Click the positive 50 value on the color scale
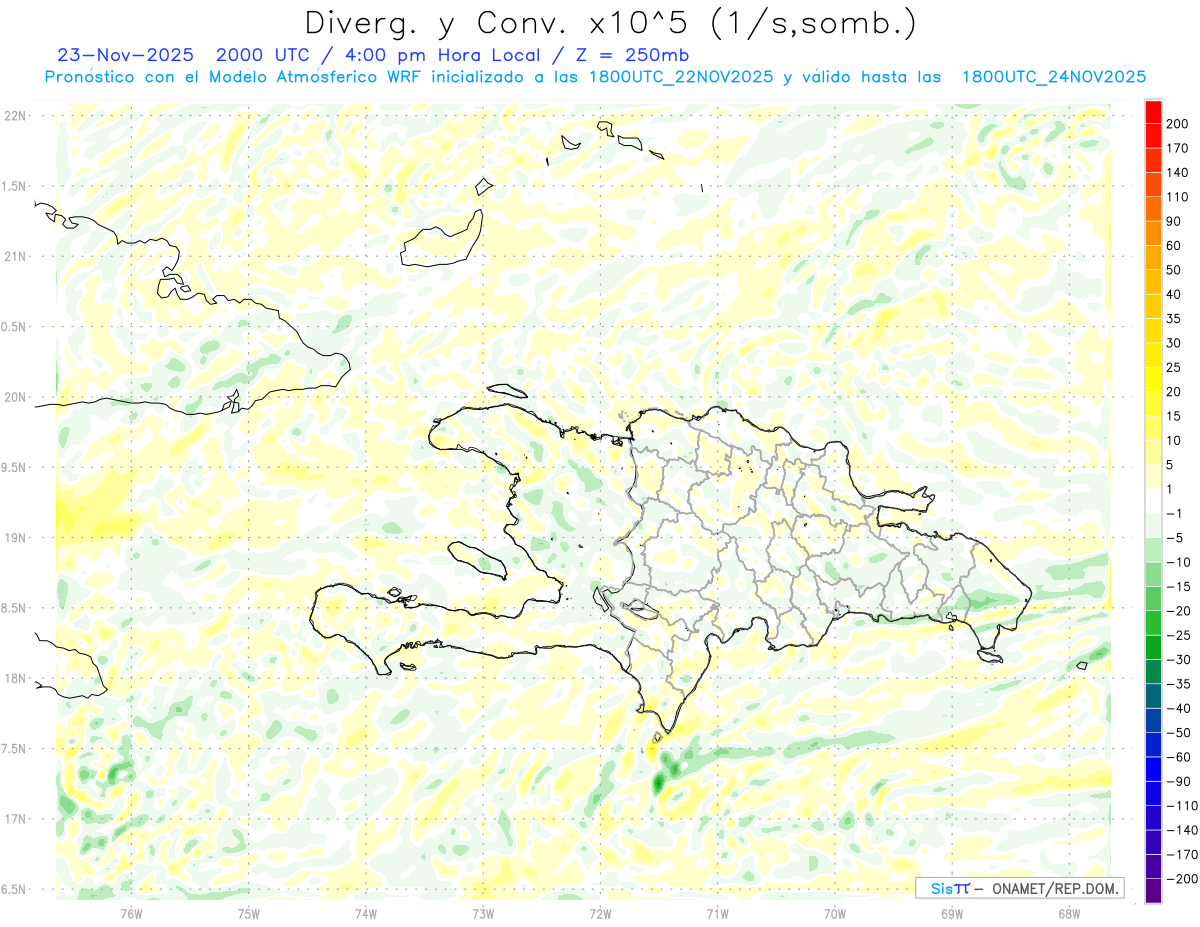 [1174, 270]
